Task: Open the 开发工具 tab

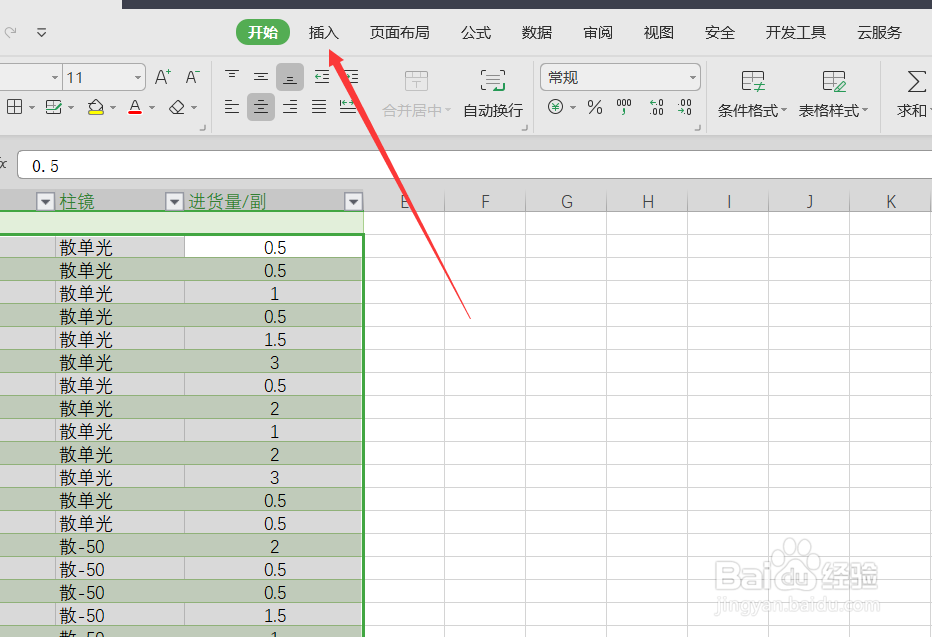Action: click(795, 33)
